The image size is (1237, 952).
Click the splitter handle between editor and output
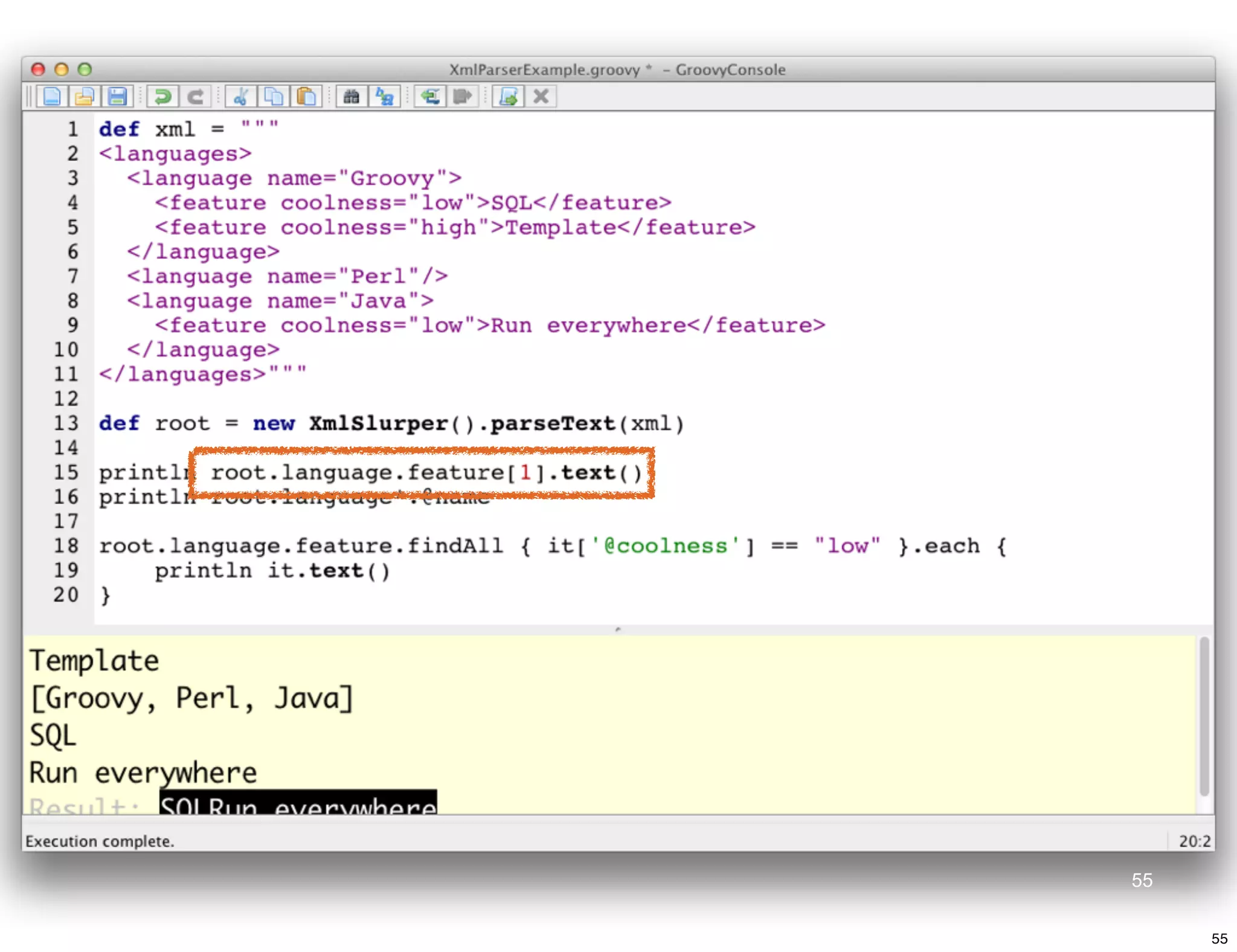click(618, 629)
